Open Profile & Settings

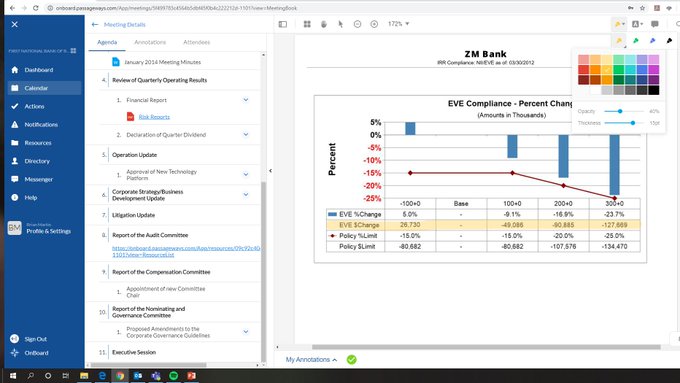[x=49, y=231]
